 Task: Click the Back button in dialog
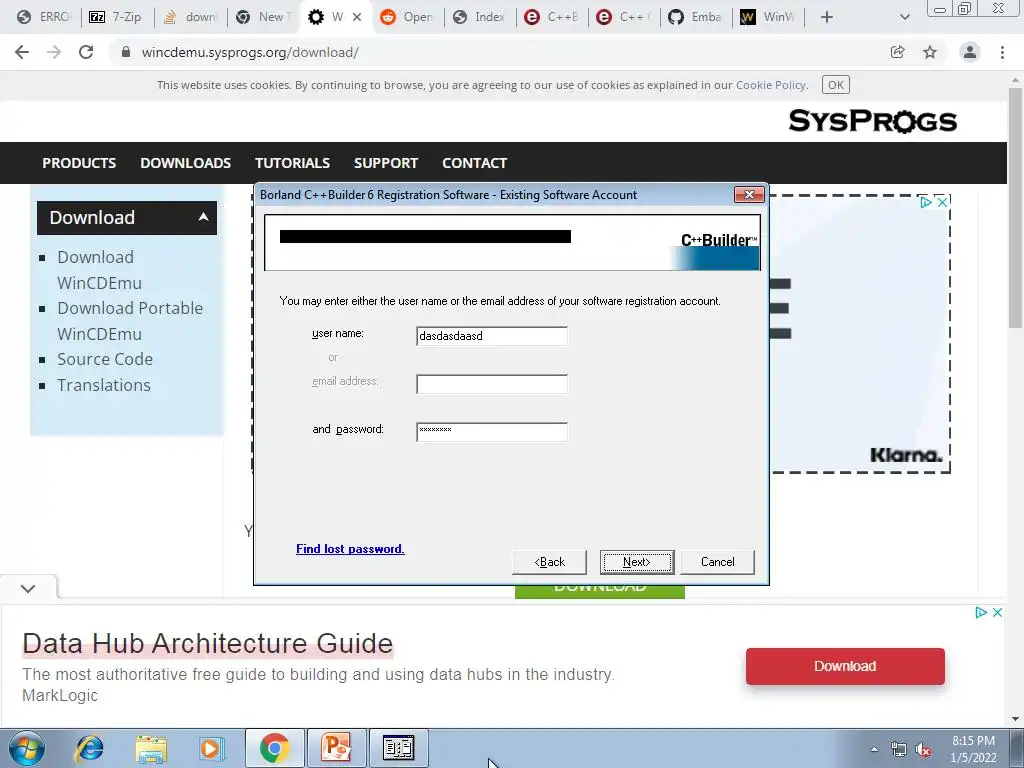549,562
